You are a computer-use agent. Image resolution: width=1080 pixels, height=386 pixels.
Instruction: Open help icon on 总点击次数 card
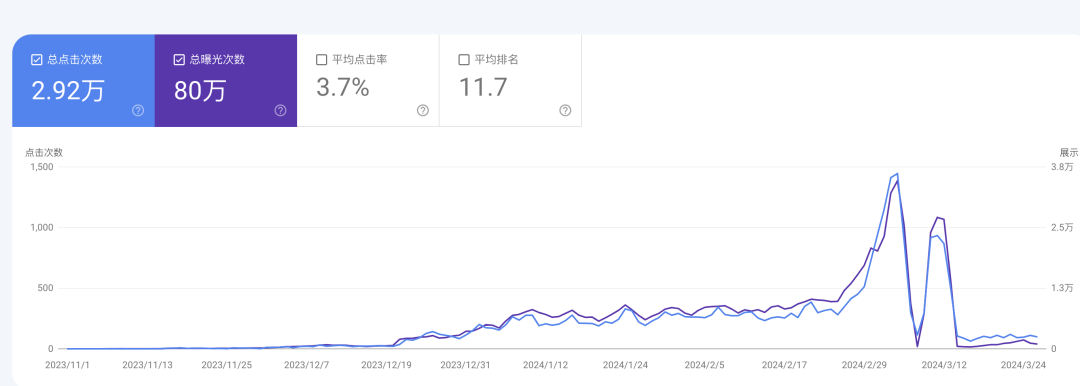138,110
